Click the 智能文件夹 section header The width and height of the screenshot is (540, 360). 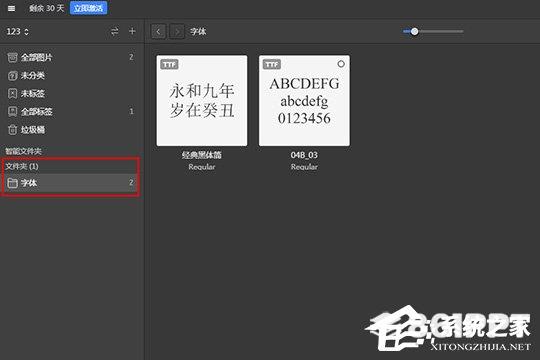(x=23, y=151)
